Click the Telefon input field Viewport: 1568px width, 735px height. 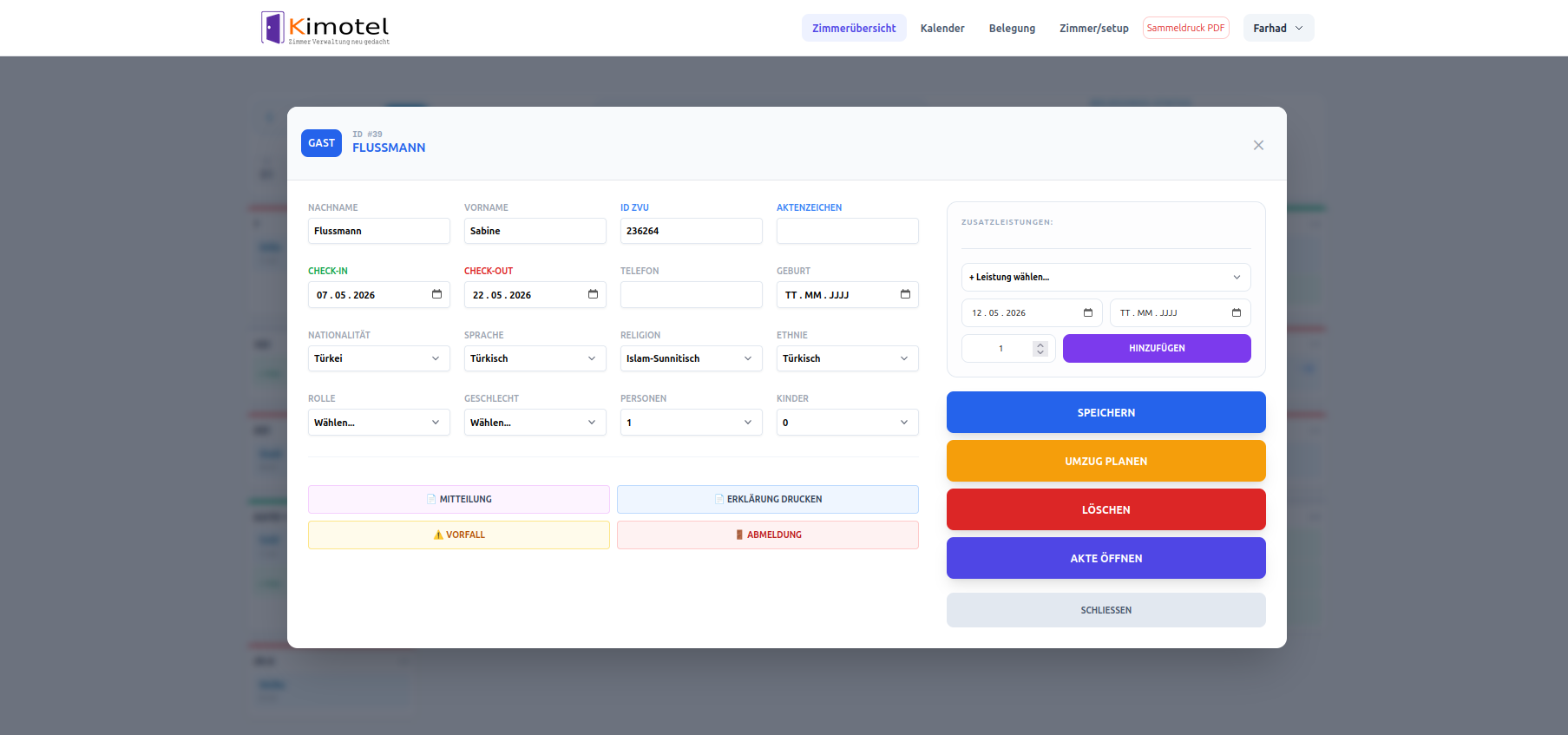click(692, 294)
